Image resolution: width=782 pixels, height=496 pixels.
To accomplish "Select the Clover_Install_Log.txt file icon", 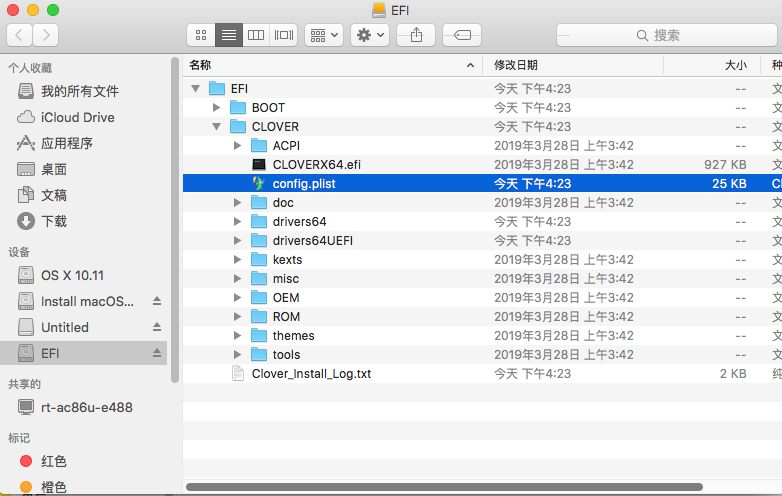I will coord(238,373).
